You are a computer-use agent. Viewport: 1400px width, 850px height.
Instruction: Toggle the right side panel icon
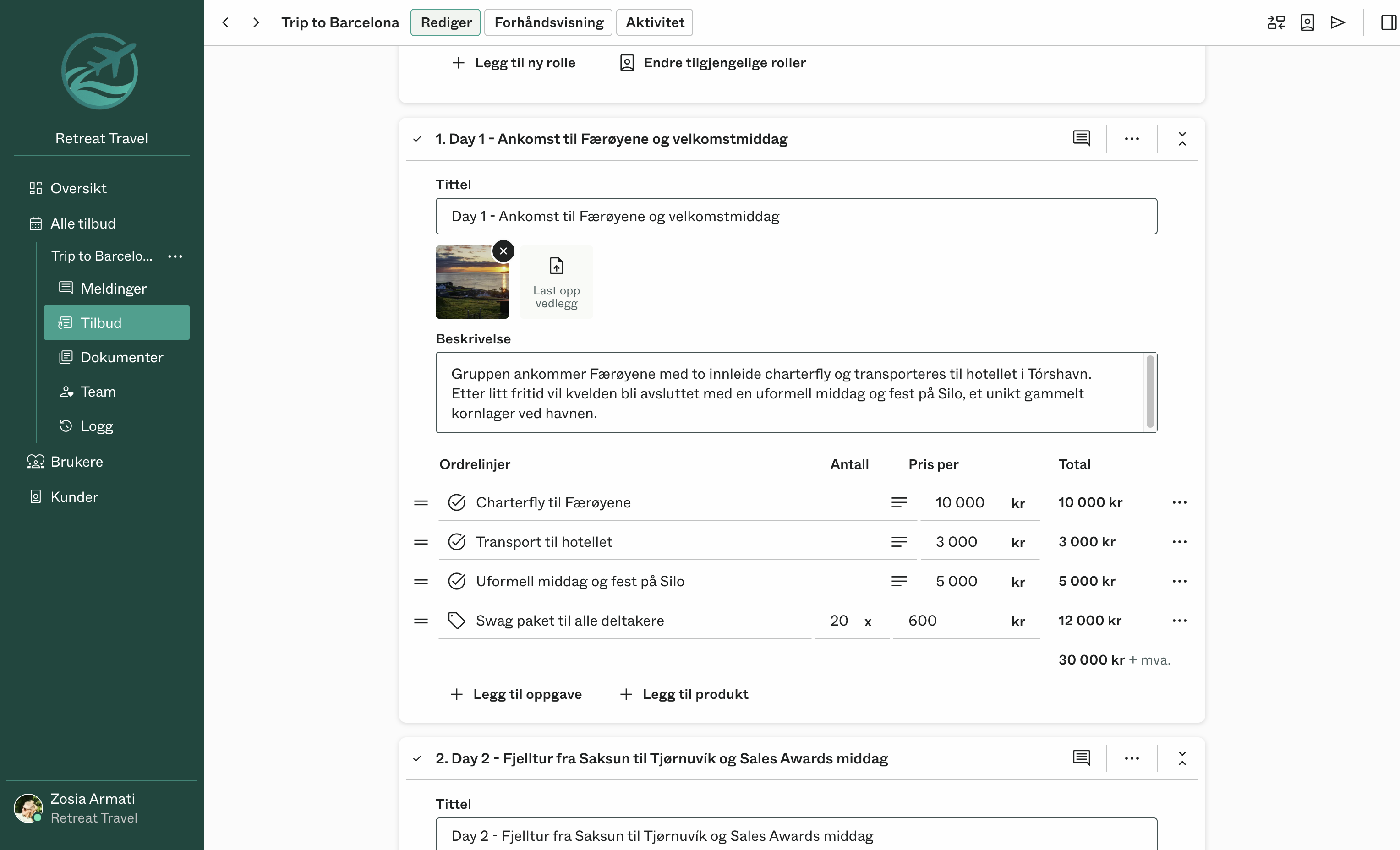click(x=1388, y=22)
